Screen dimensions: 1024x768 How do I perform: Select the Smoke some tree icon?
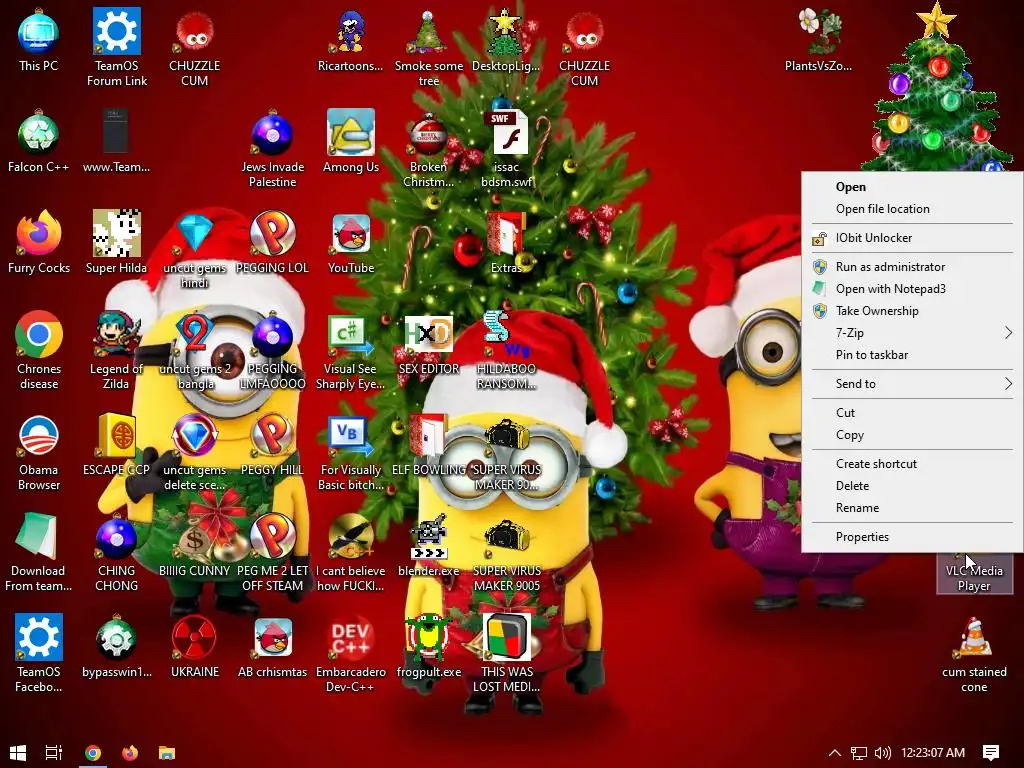point(428,47)
